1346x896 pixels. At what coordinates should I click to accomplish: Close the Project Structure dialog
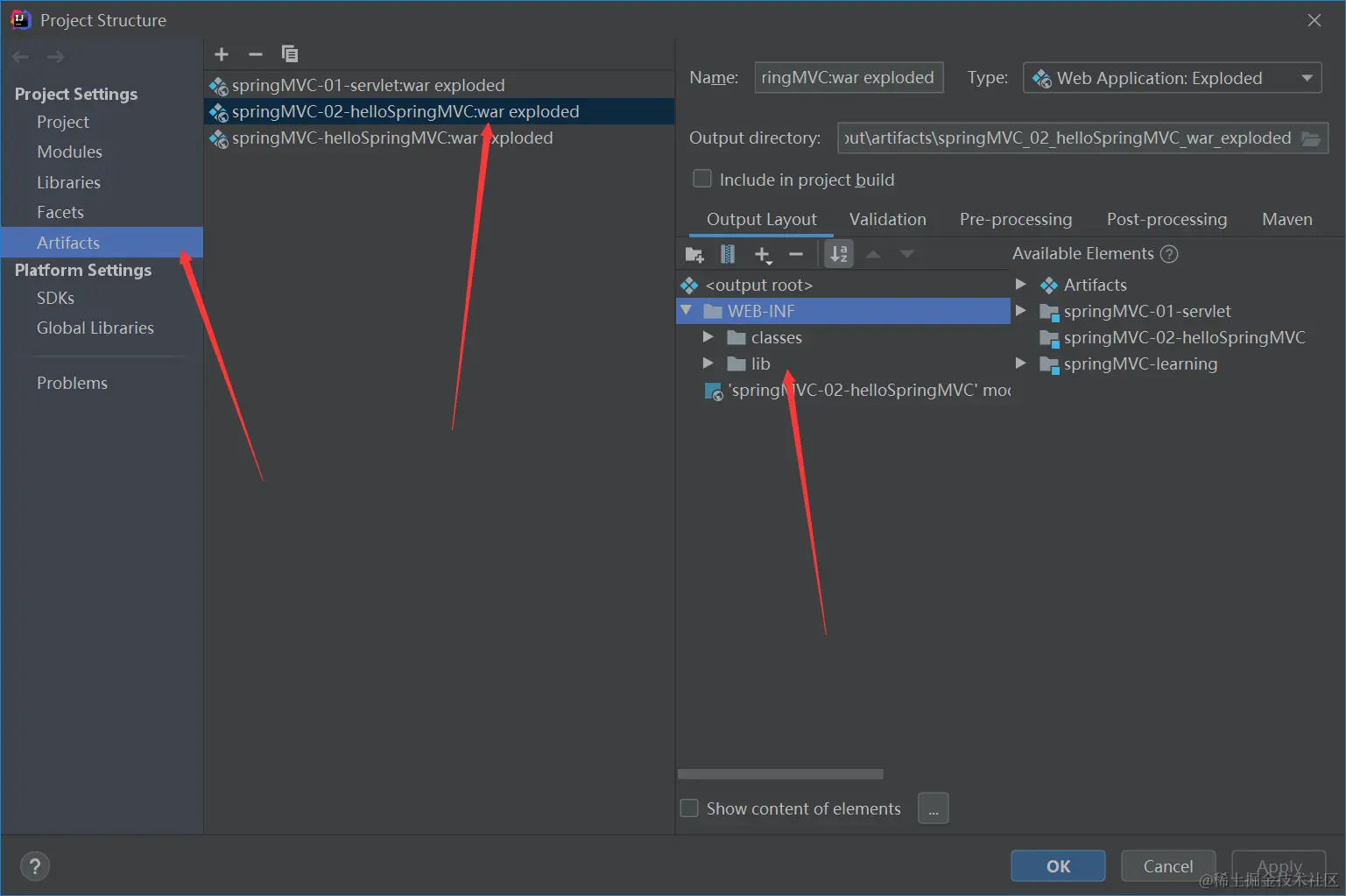point(1314,20)
